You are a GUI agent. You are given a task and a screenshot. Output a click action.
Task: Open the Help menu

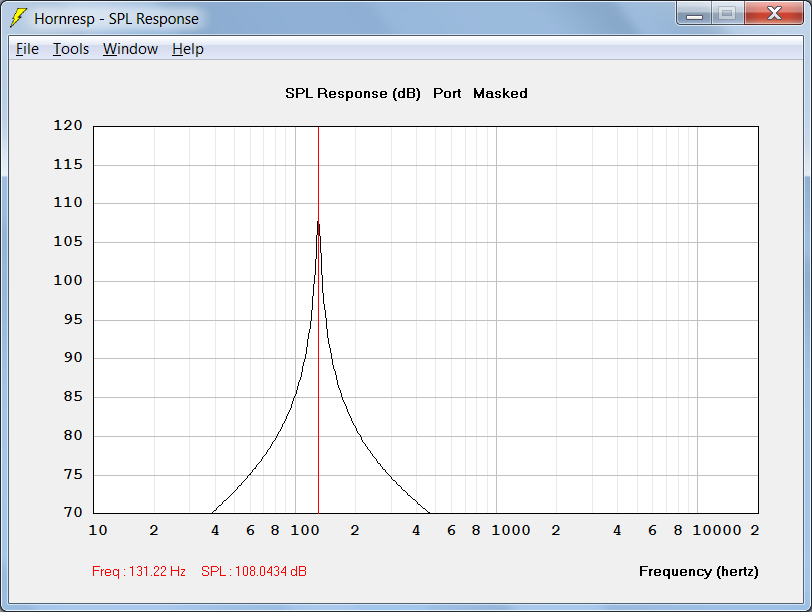pyautogui.click(x=187, y=49)
